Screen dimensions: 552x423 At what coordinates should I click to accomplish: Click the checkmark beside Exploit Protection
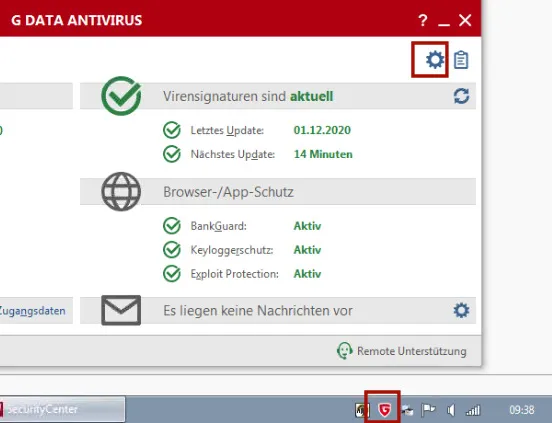tap(172, 274)
